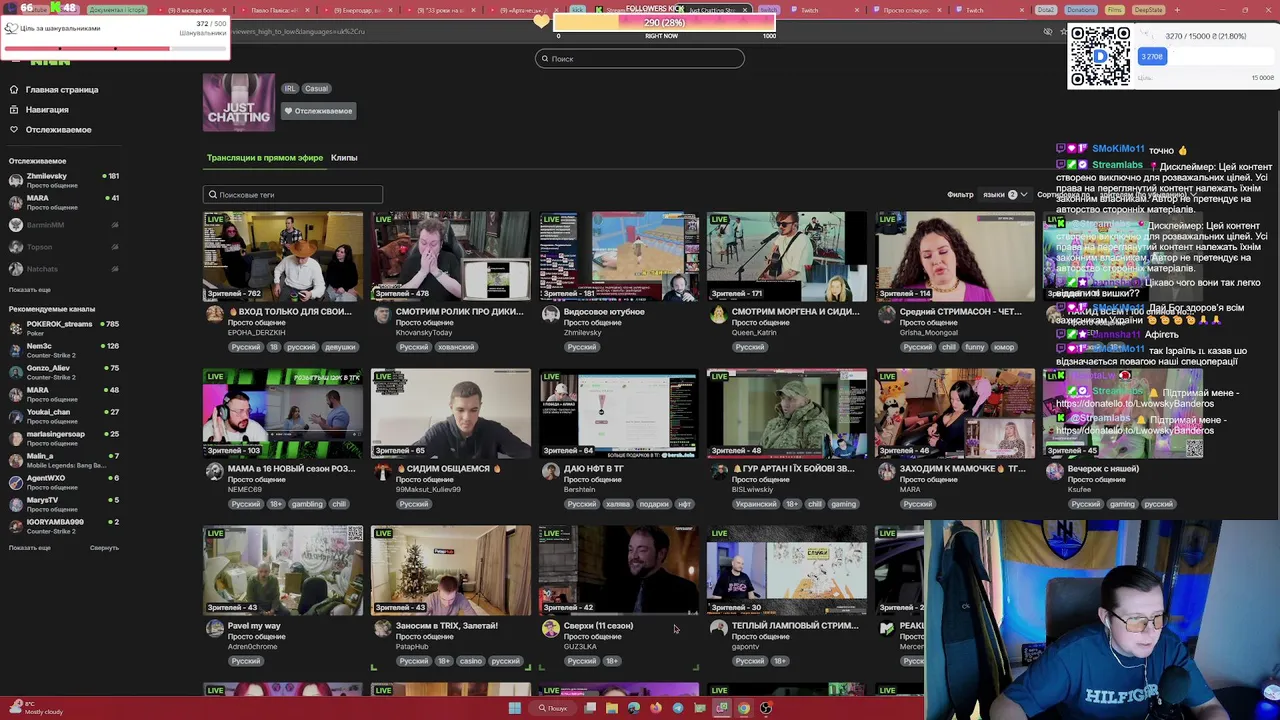
Task: Toggle the Отслеживаемое follow button for Just Chatting
Action: pyautogui.click(x=319, y=111)
